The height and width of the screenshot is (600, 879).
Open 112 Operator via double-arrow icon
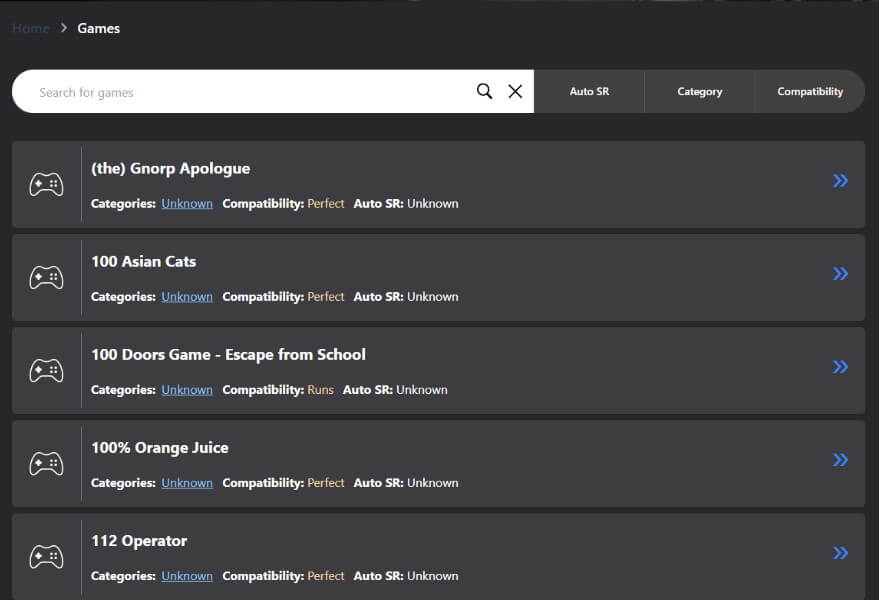pos(840,553)
